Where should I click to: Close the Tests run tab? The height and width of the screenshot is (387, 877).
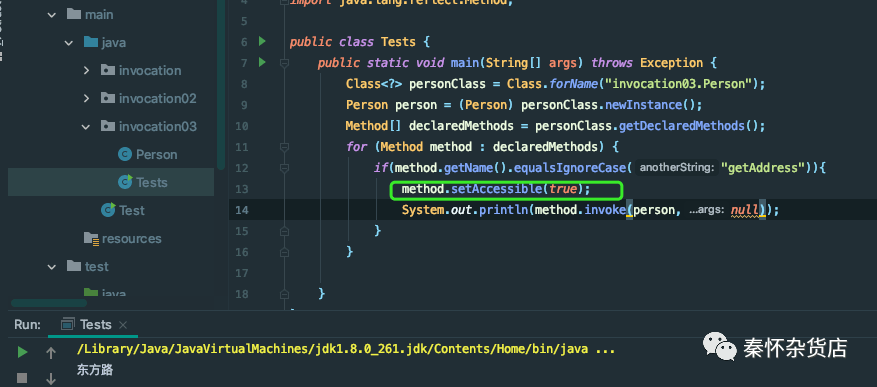pos(123,325)
